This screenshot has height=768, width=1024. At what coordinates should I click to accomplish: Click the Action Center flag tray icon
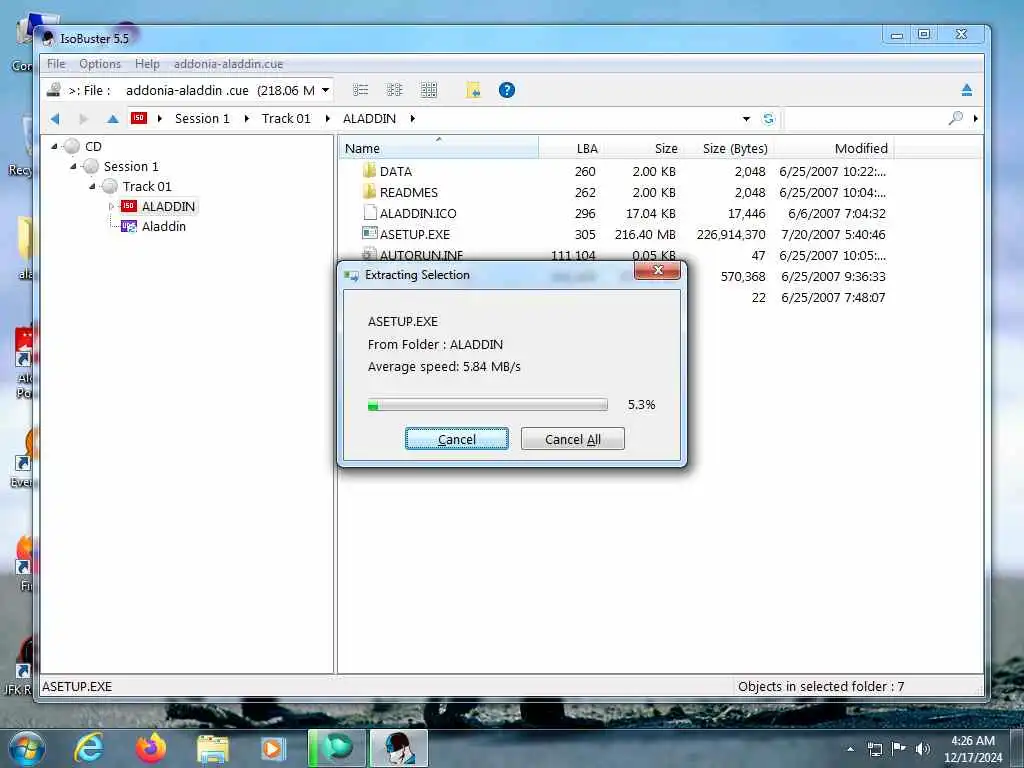point(899,748)
